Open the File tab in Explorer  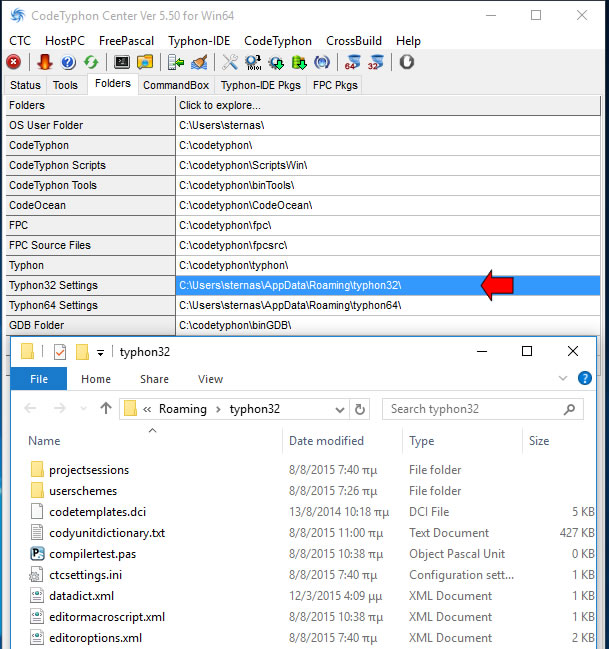[39, 379]
